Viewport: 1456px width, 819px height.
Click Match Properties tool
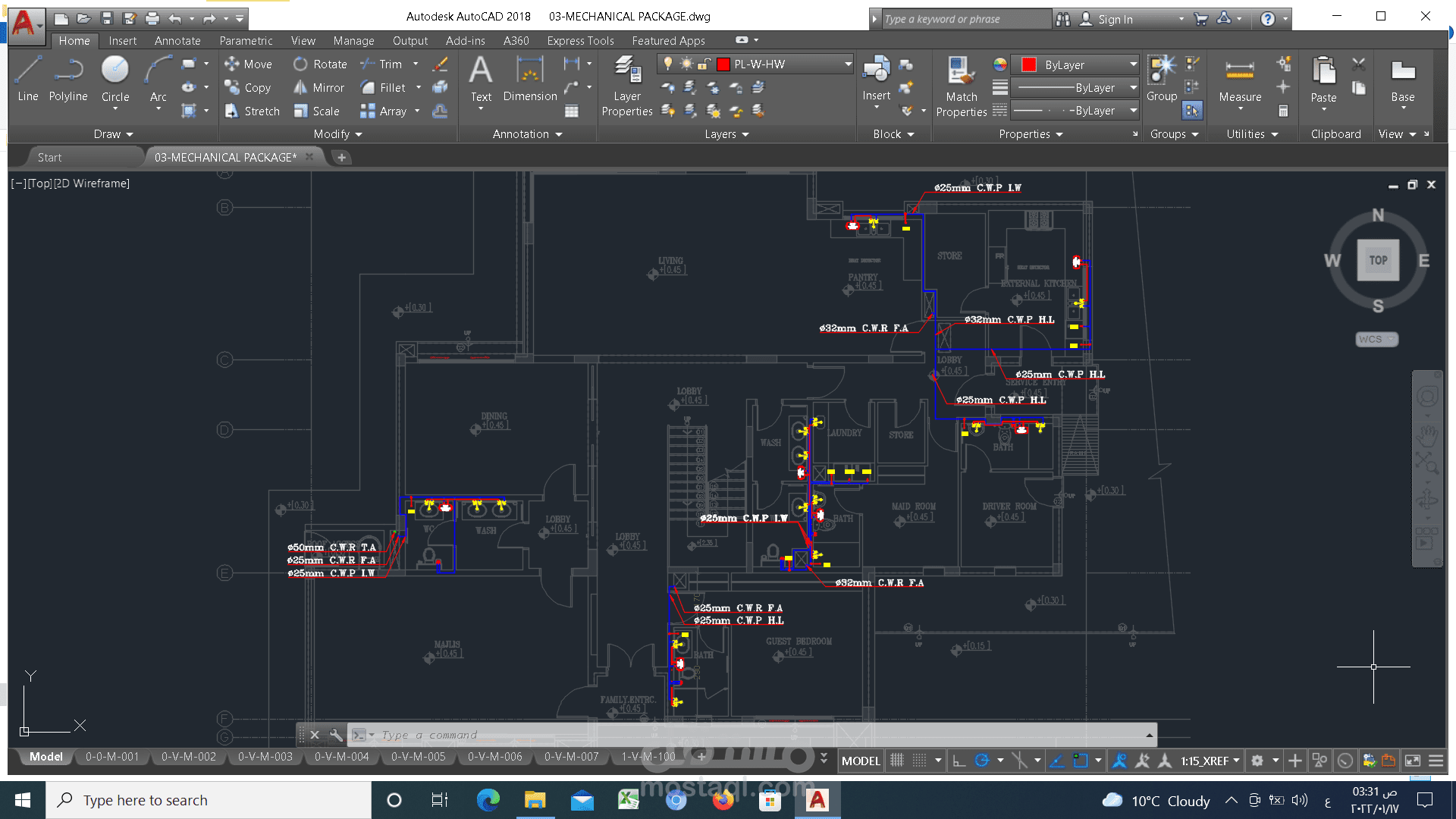tap(961, 86)
